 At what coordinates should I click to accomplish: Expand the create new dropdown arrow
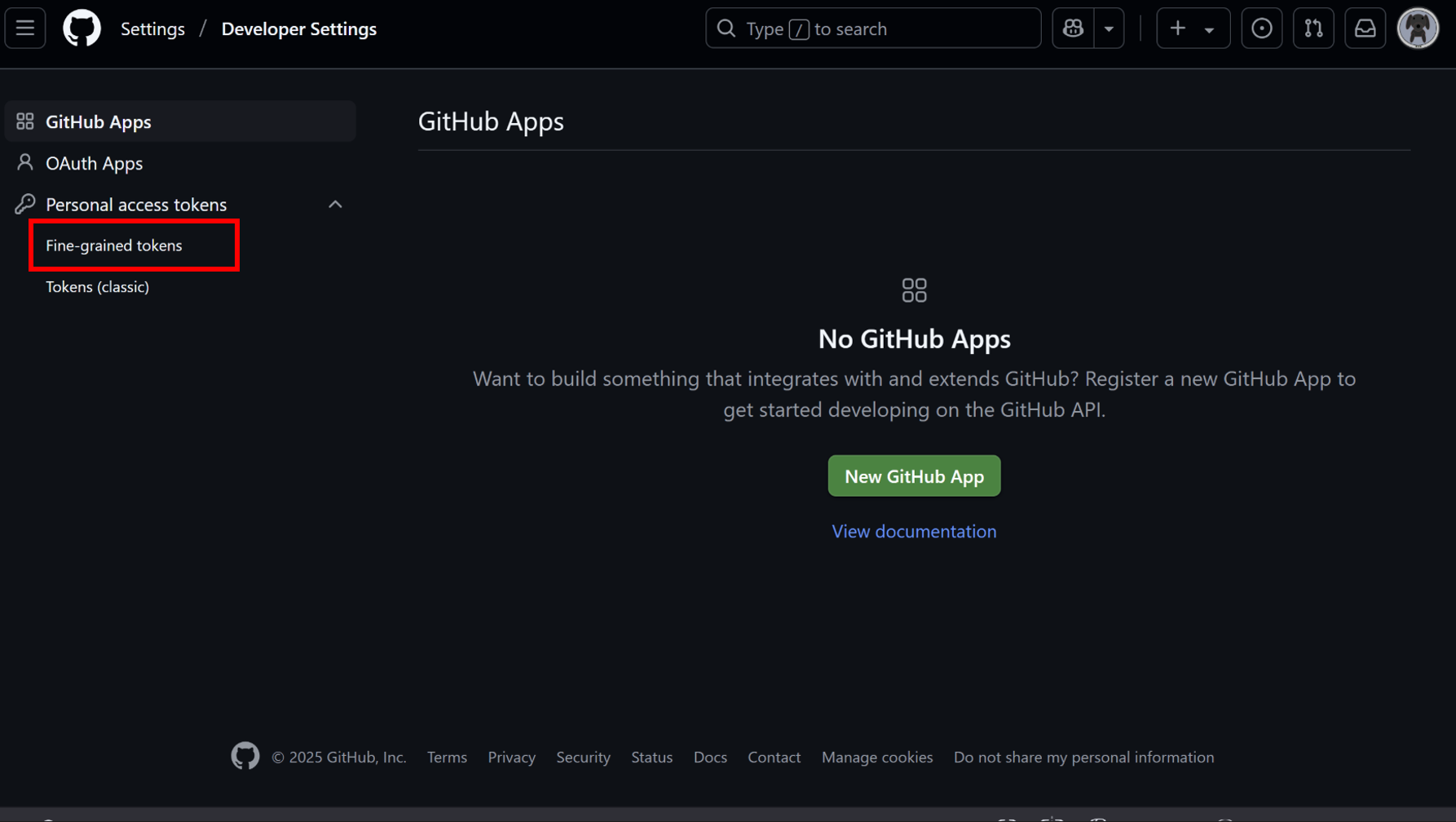(1210, 29)
